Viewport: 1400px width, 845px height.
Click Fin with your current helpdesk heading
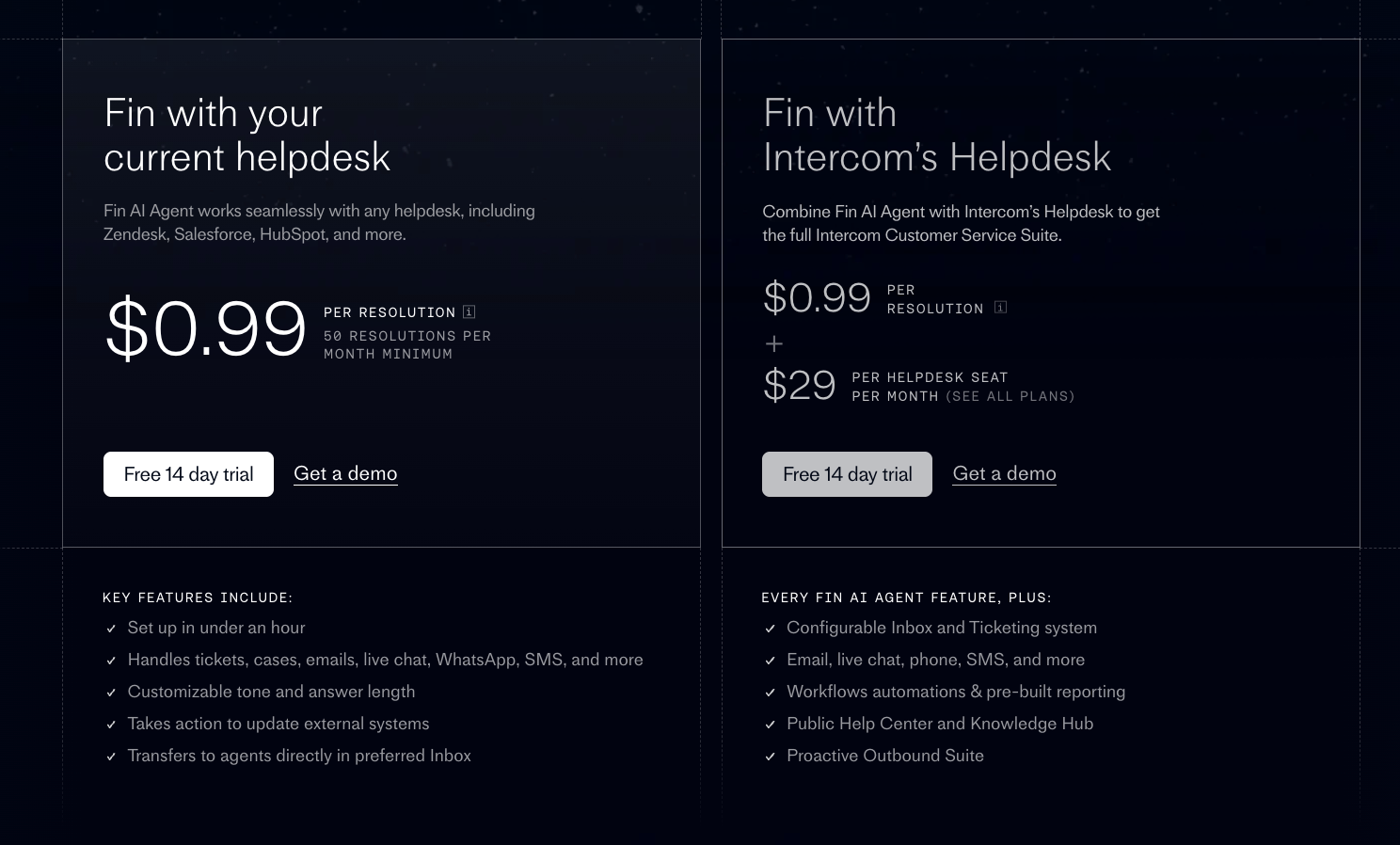[247, 135]
